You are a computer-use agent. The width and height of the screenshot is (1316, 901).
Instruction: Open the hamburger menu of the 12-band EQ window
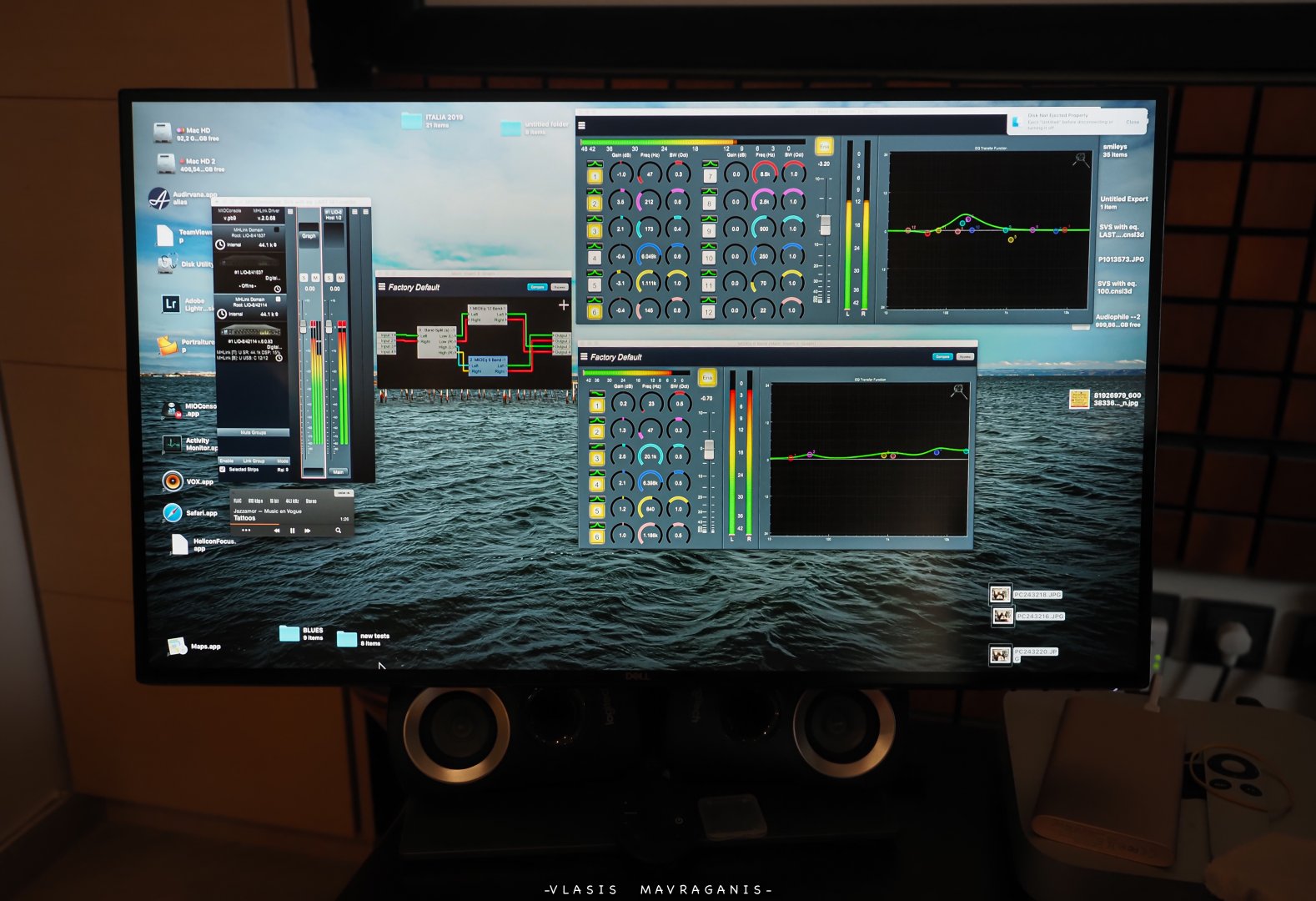581,126
